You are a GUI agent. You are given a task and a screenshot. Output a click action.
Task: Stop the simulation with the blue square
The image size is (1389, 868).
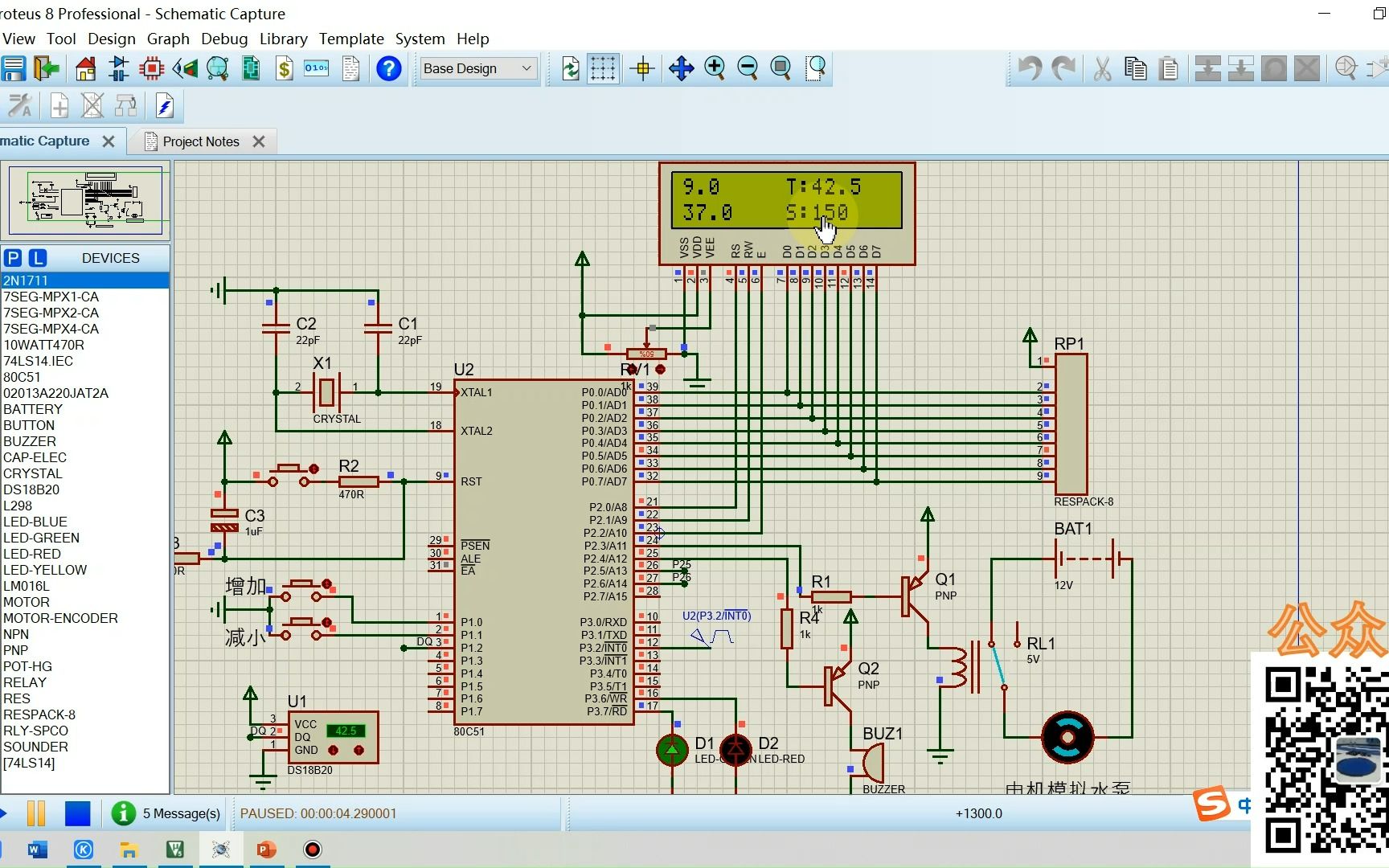coord(77,813)
